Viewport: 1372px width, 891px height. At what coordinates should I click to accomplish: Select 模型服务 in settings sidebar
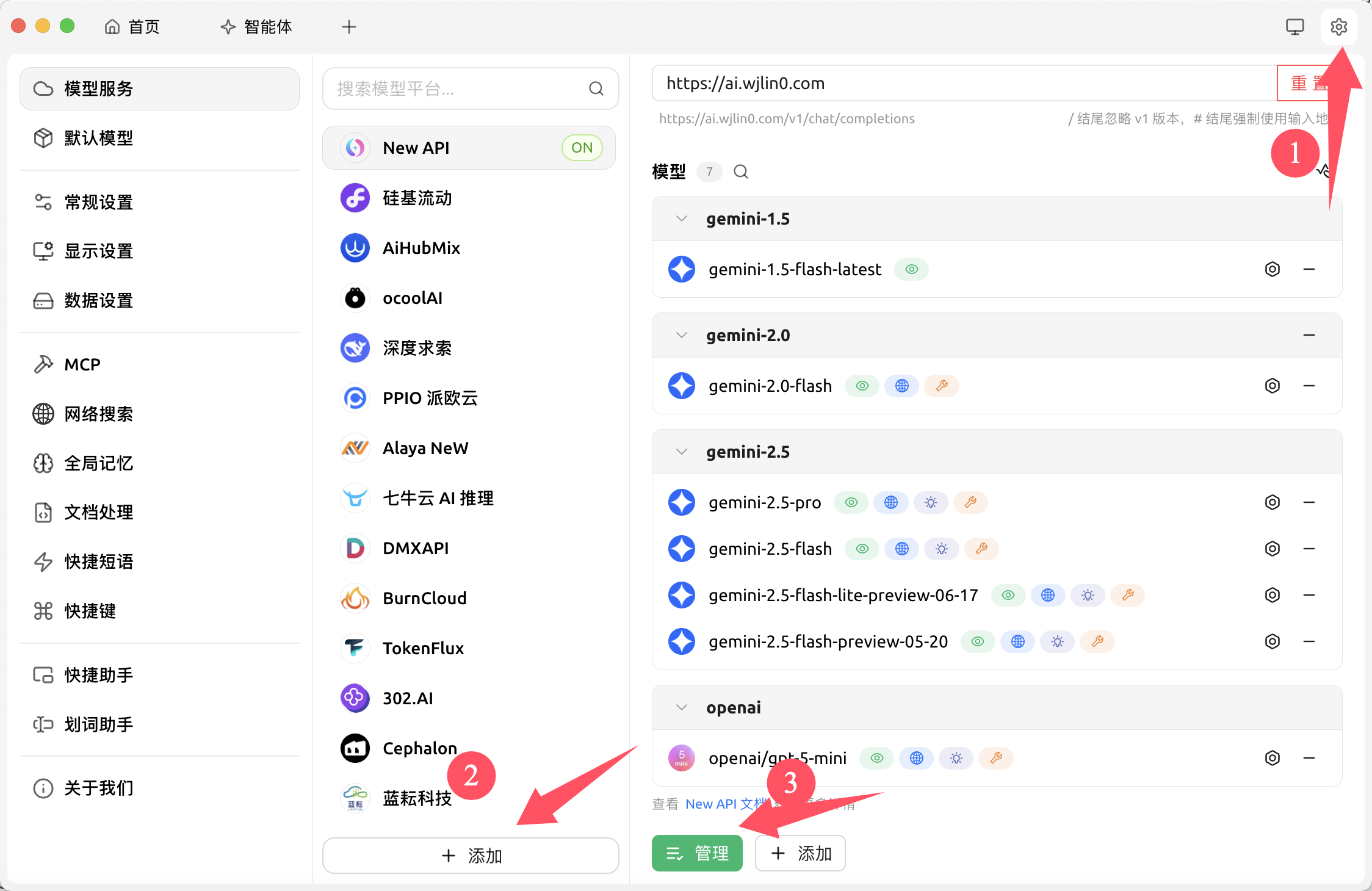coord(159,88)
